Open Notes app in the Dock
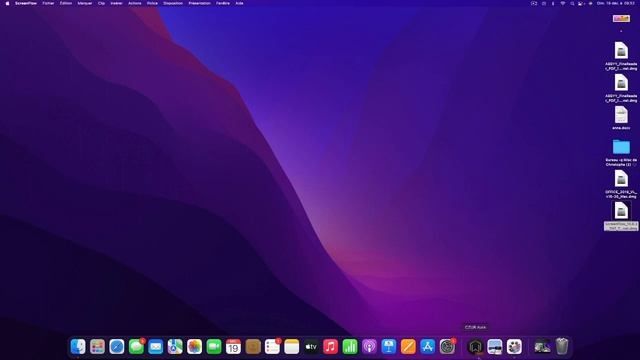This screenshot has height=360, width=640. 292,347
